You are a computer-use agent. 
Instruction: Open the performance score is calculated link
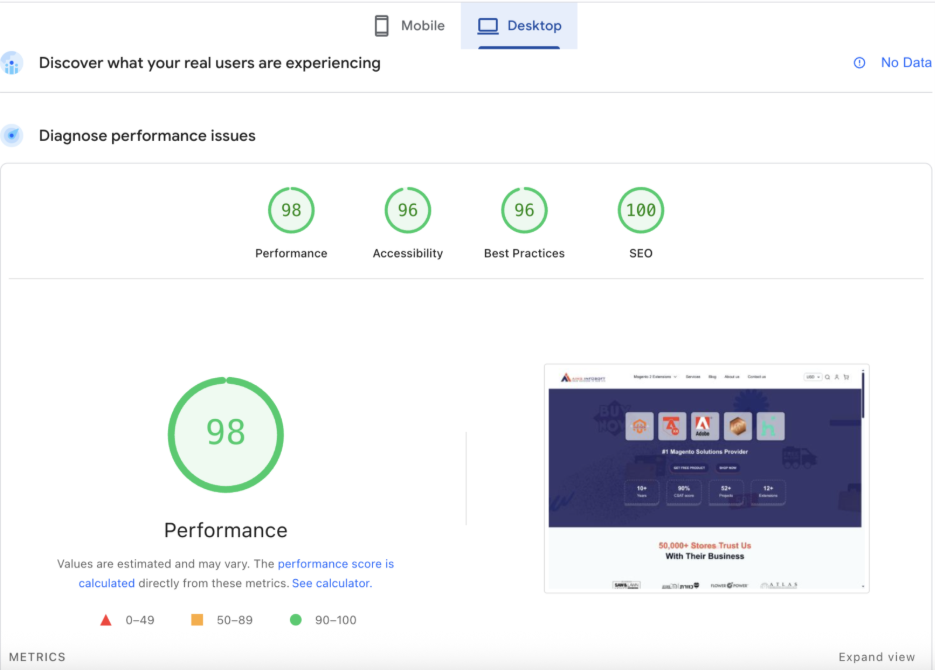335,564
